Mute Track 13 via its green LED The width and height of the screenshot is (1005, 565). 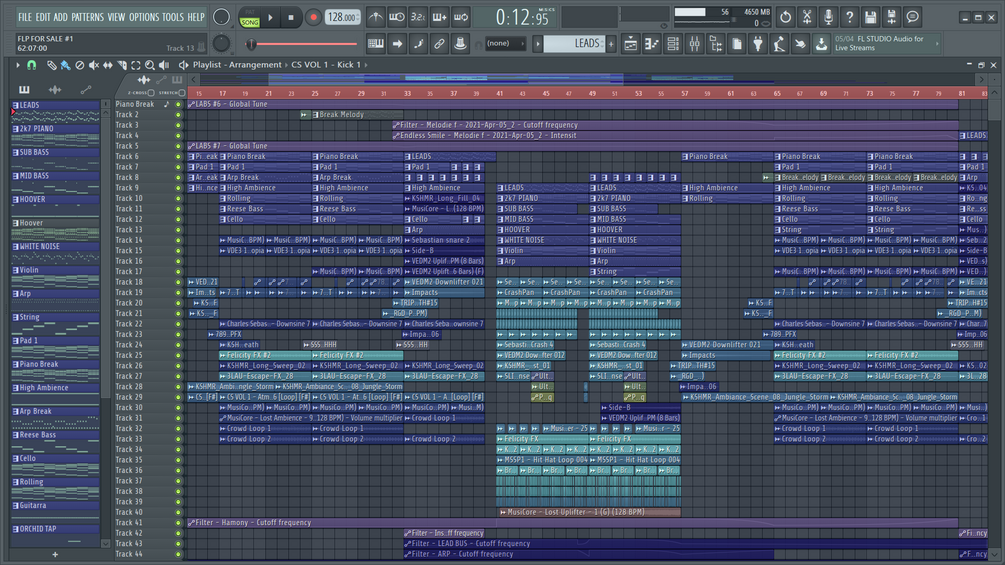click(178, 230)
